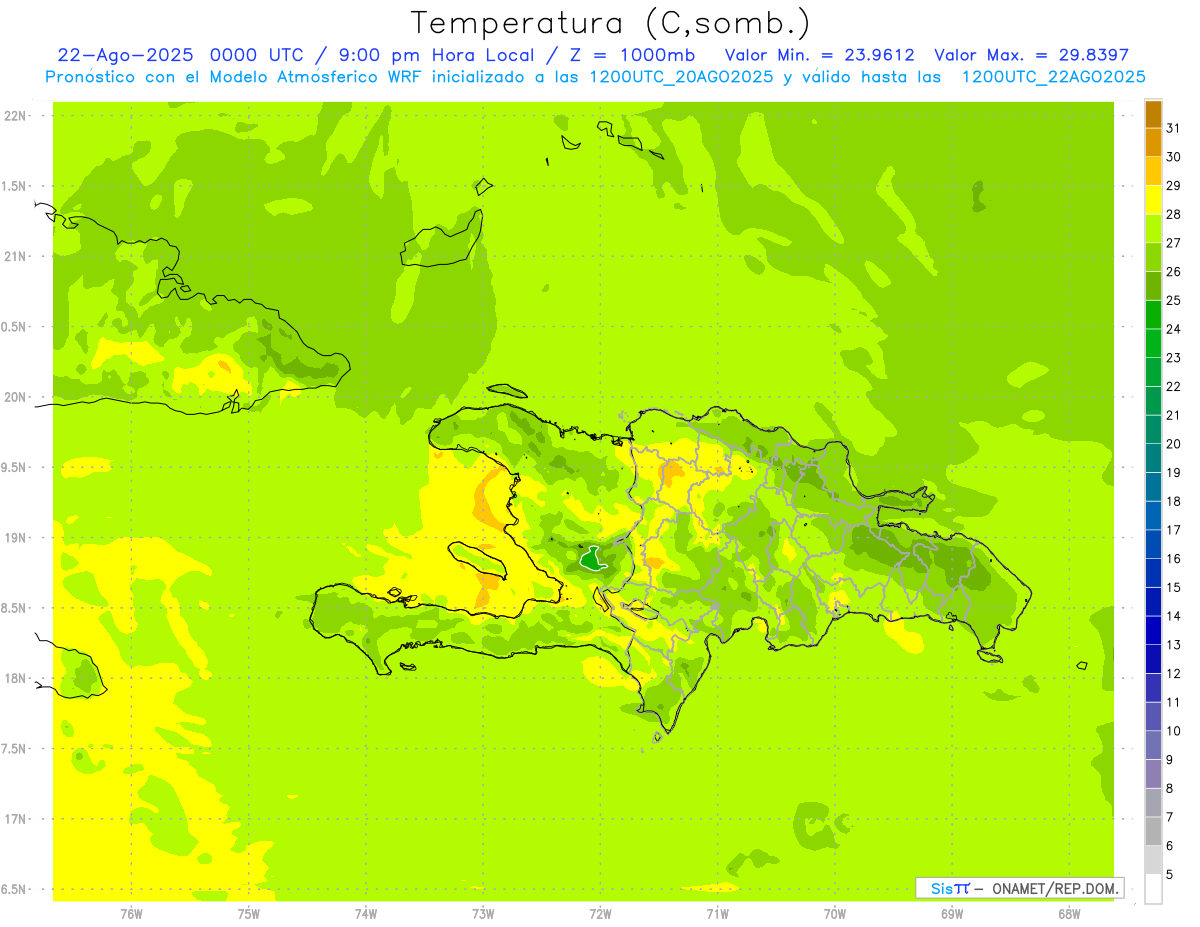Click the dark green cold spot near 72W
The image size is (1200, 927).
[592, 558]
